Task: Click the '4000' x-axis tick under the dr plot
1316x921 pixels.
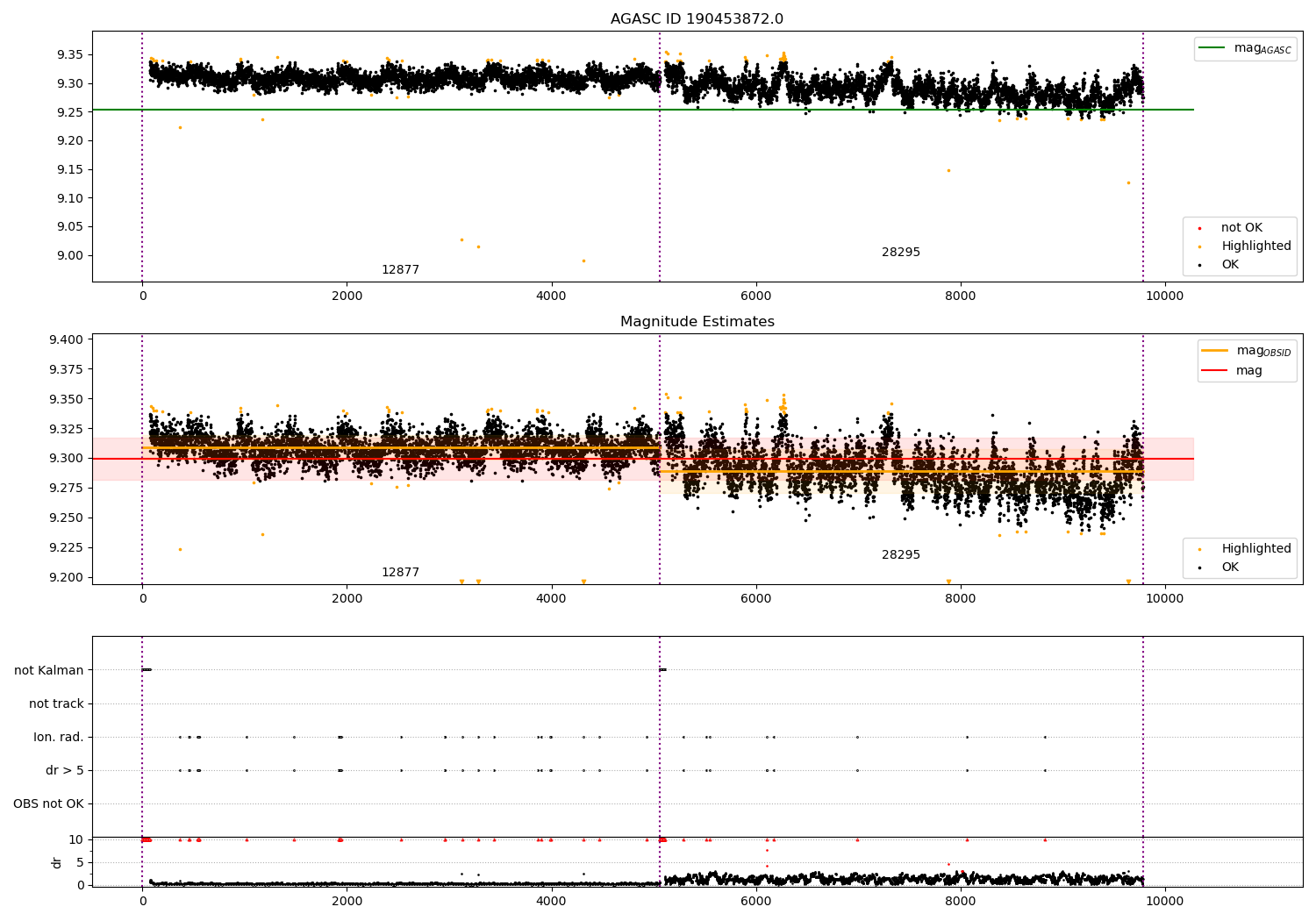Action: point(551,901)
